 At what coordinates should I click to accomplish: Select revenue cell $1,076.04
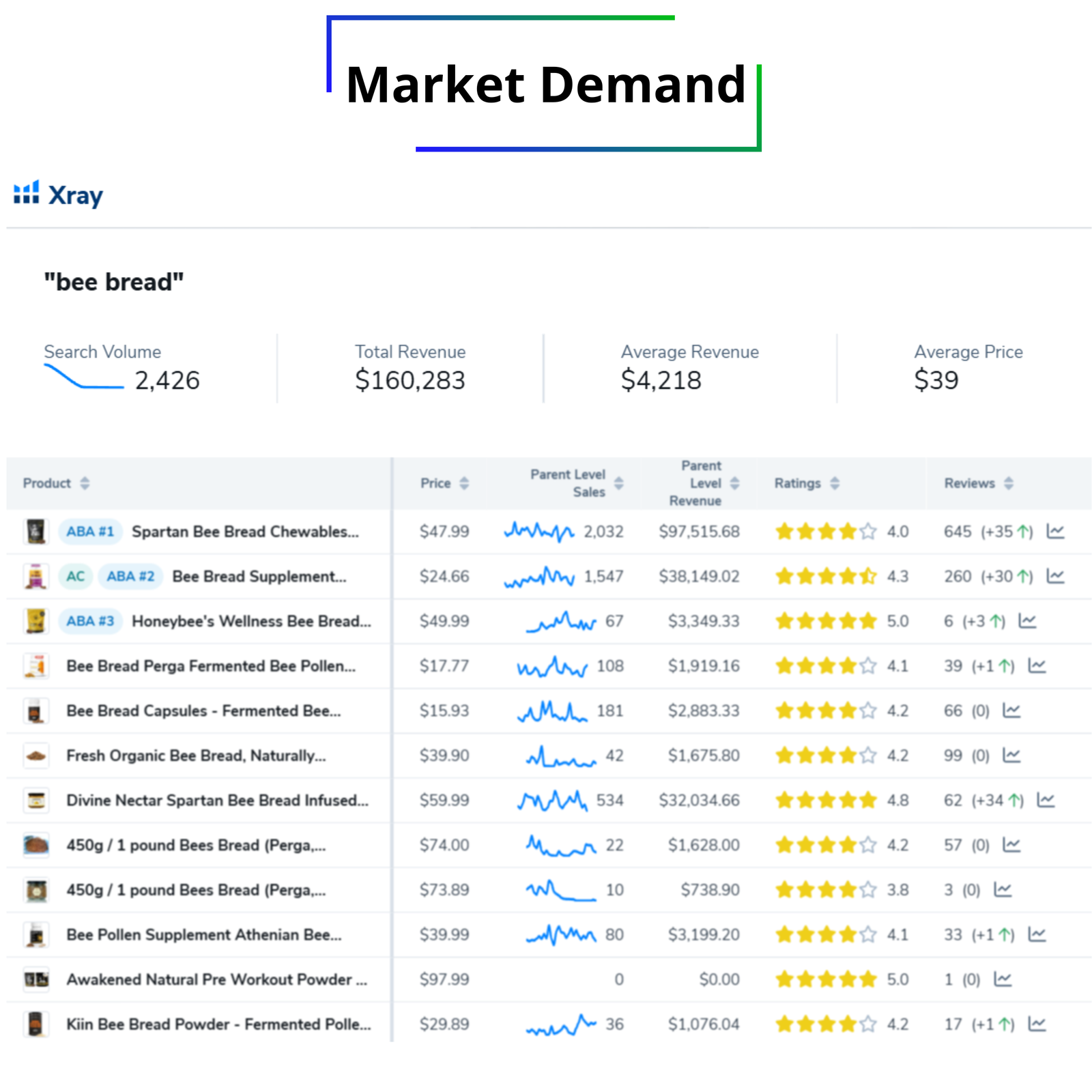tap(704, 1024)
